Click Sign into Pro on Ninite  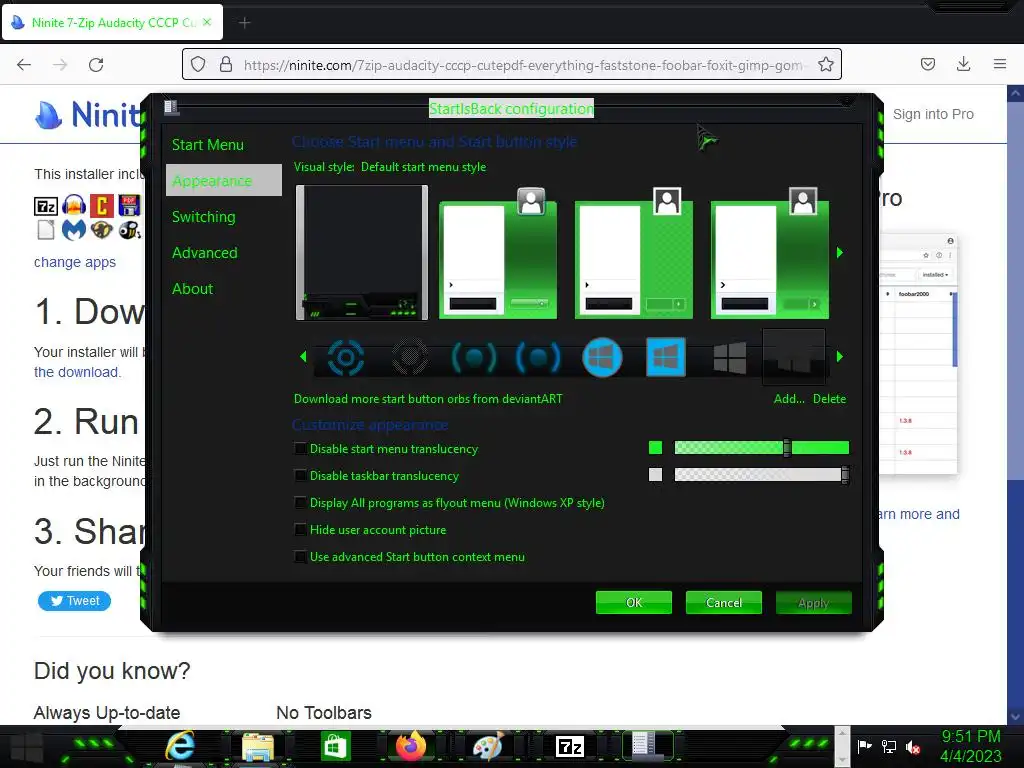pyautogui.click(x=933, y=114)
